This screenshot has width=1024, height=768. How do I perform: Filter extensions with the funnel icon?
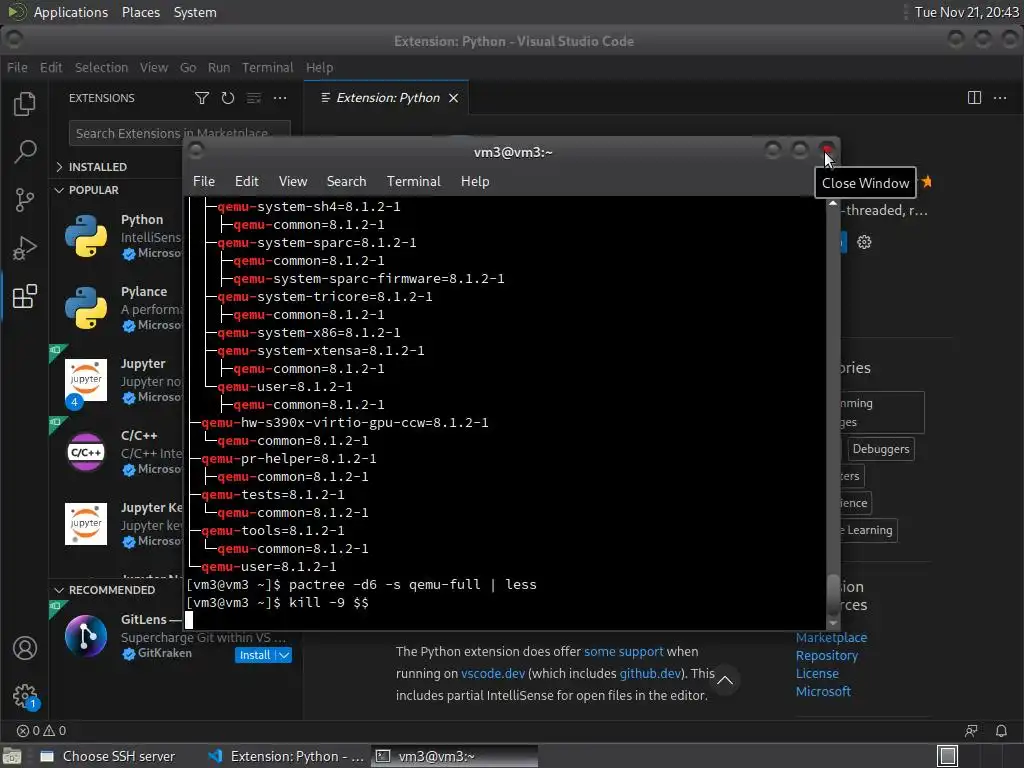(x=202, y=98)
